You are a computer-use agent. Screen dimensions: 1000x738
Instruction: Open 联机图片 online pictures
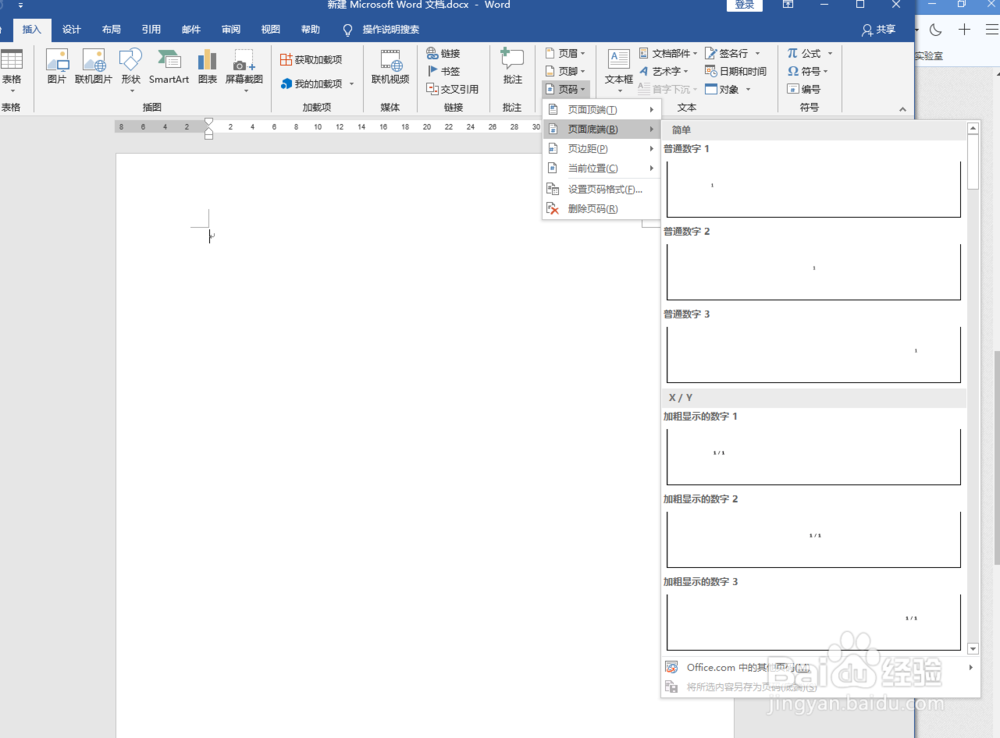93,67
